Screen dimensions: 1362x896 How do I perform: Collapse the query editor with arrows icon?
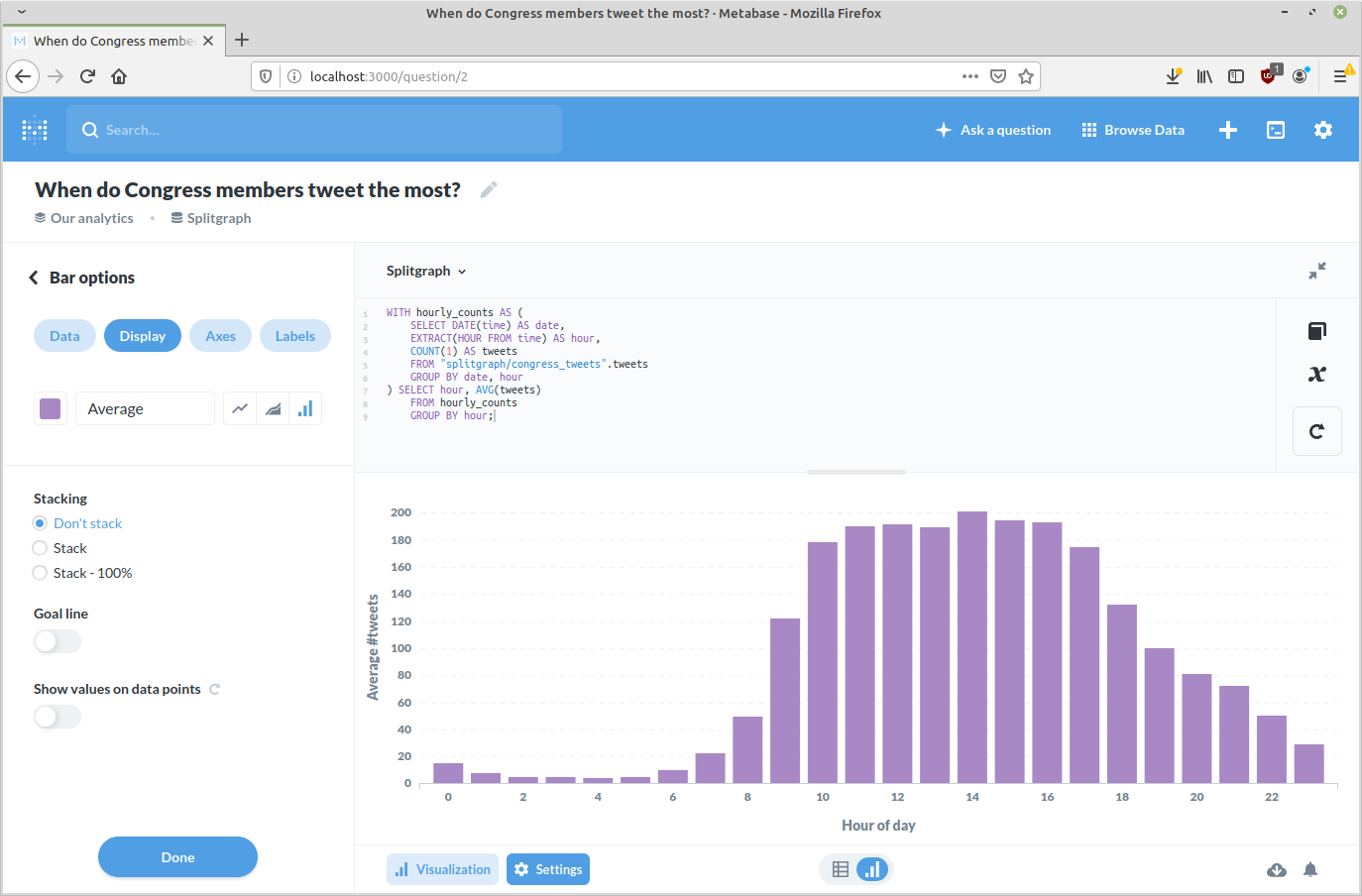[x=1317, y=271]
